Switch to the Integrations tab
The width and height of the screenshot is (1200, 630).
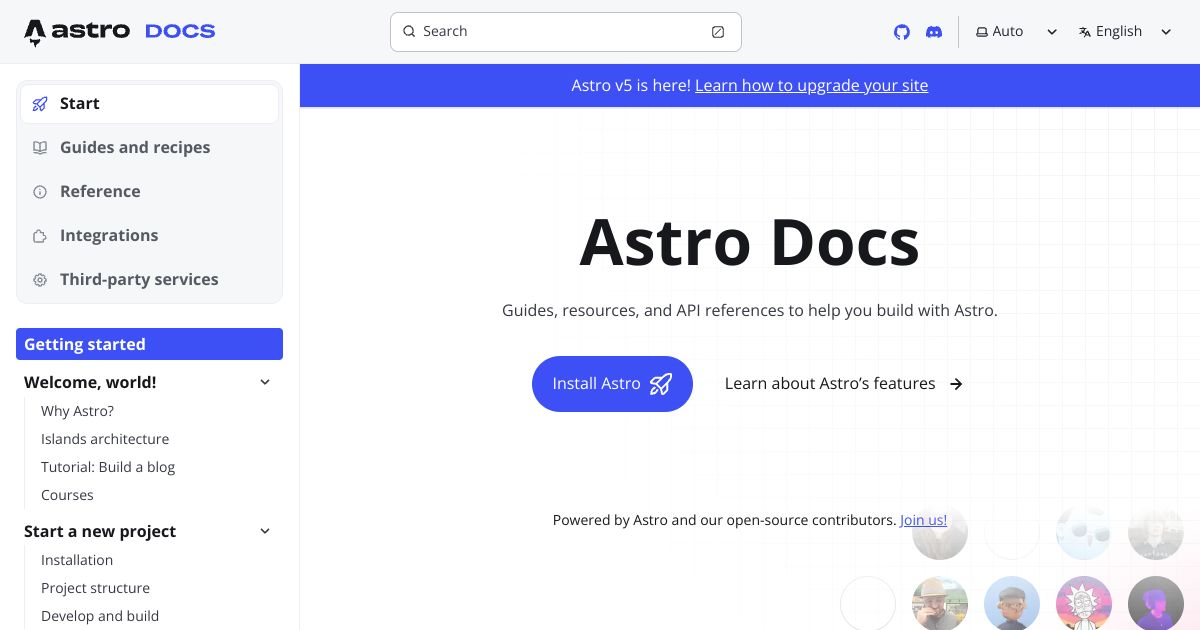[149, 236]
